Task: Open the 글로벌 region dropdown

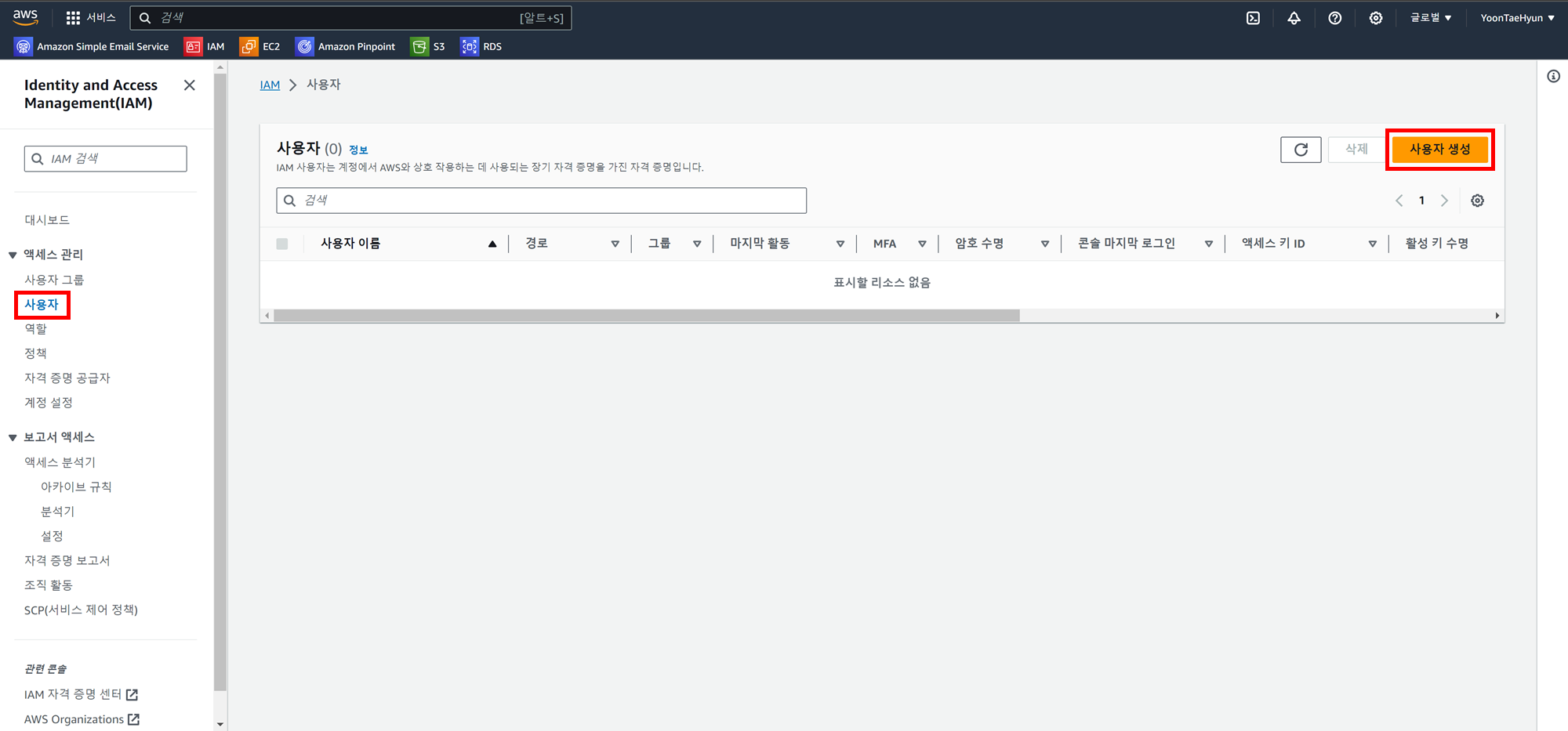Action: click(x=1431, y=18)
